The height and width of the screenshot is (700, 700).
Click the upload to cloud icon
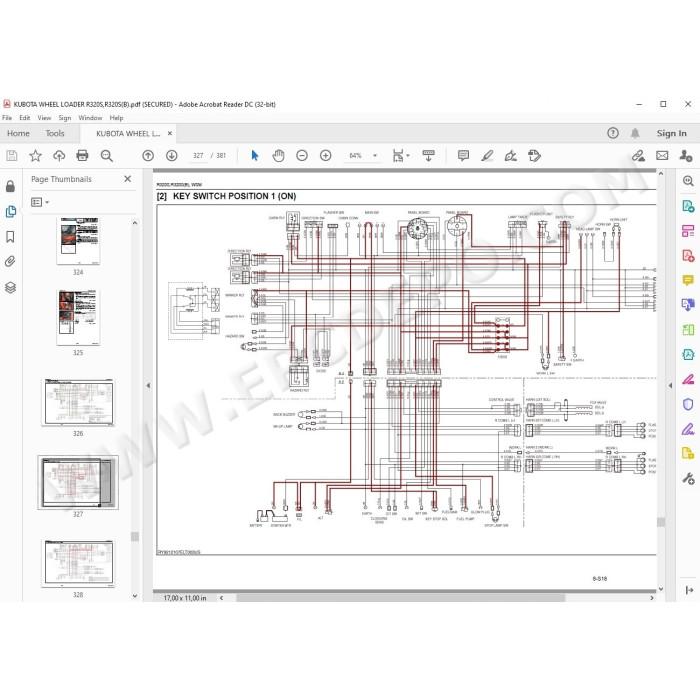click(59, 156)
